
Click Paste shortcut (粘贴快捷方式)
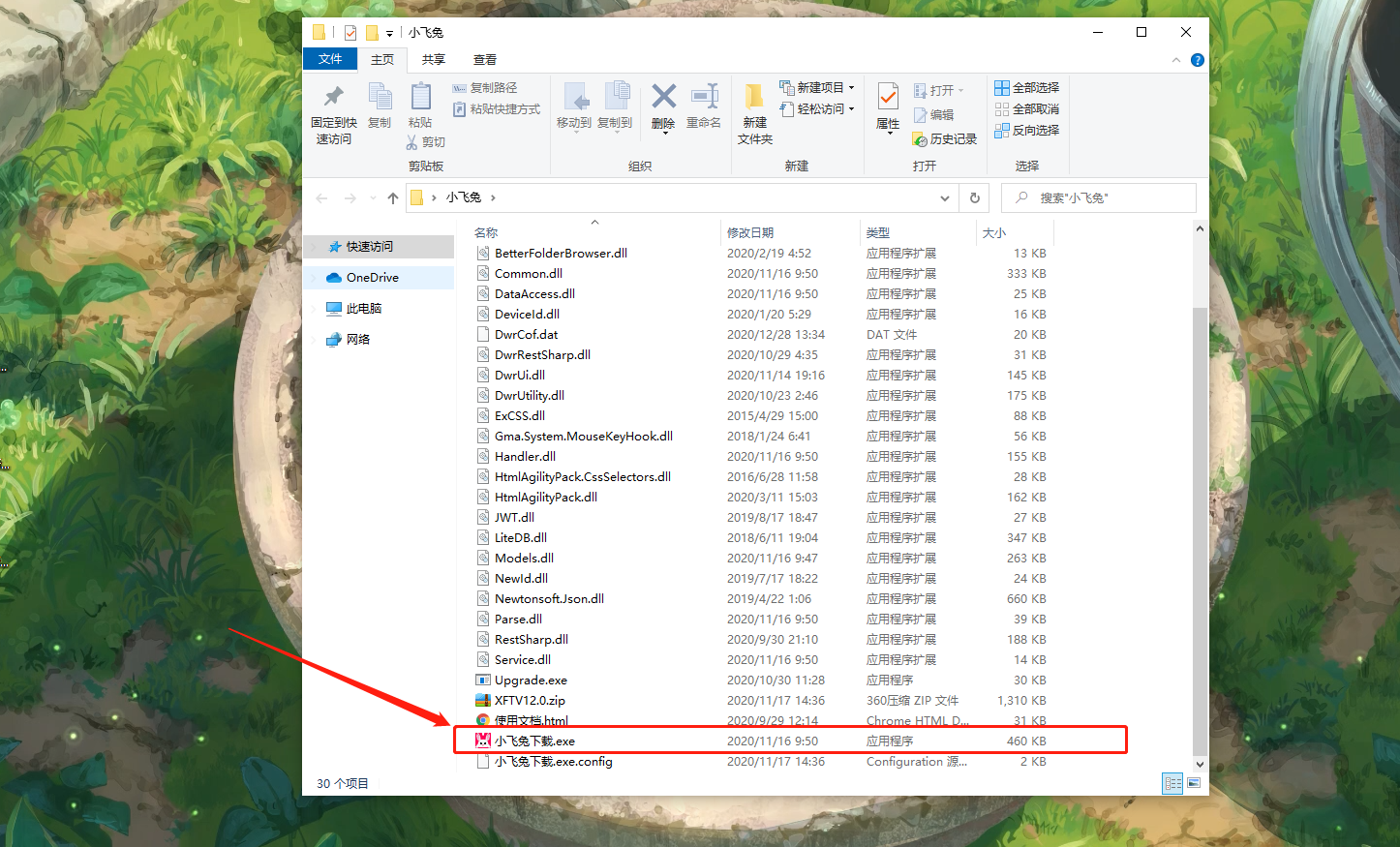coord(496,109)
